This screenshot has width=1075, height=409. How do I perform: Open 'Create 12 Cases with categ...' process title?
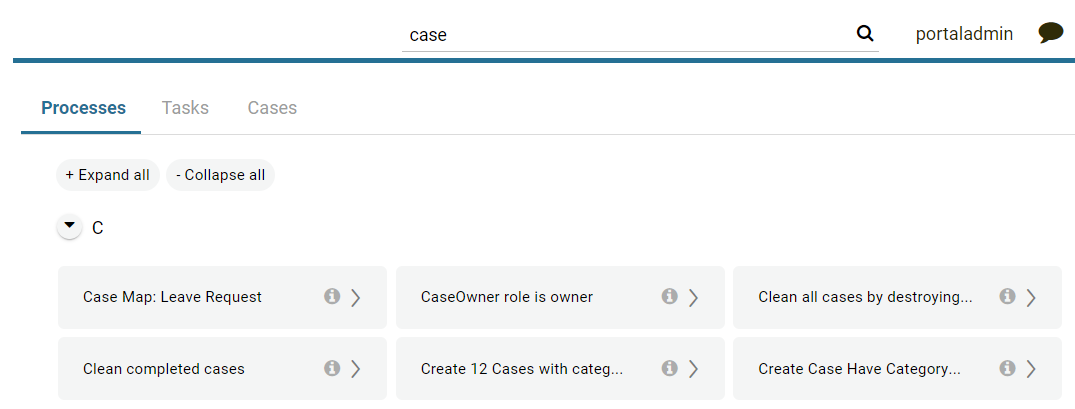point(522,369)
